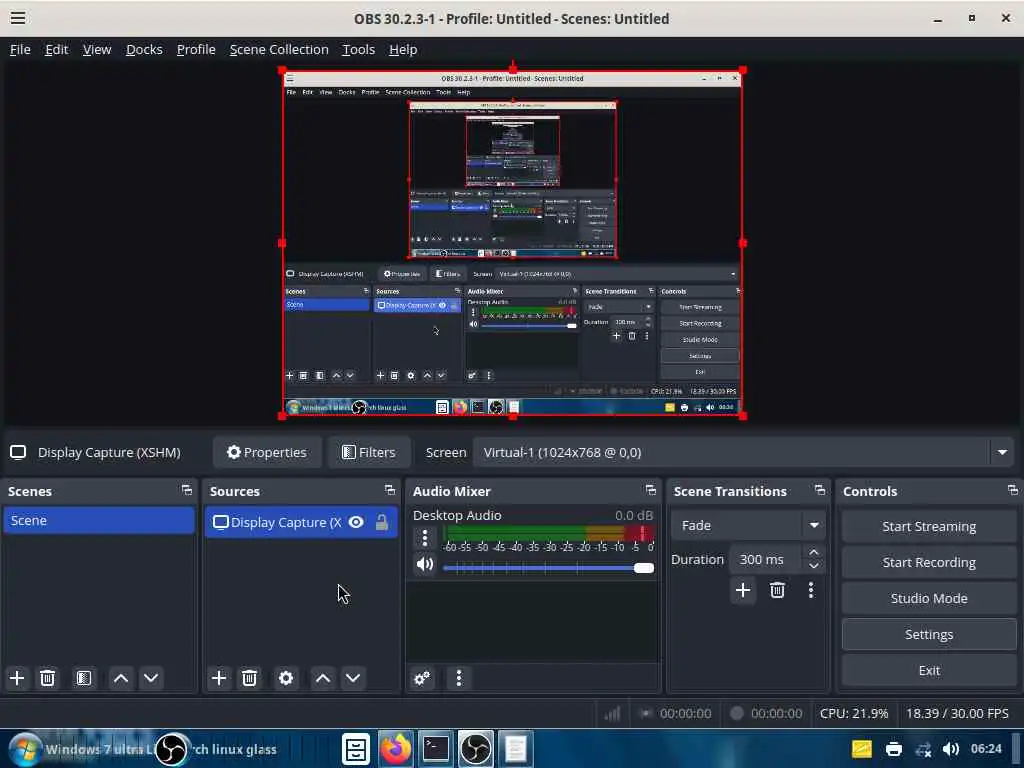
Task: Open the hamburger window menu
Action: click(x=18, y=18)
